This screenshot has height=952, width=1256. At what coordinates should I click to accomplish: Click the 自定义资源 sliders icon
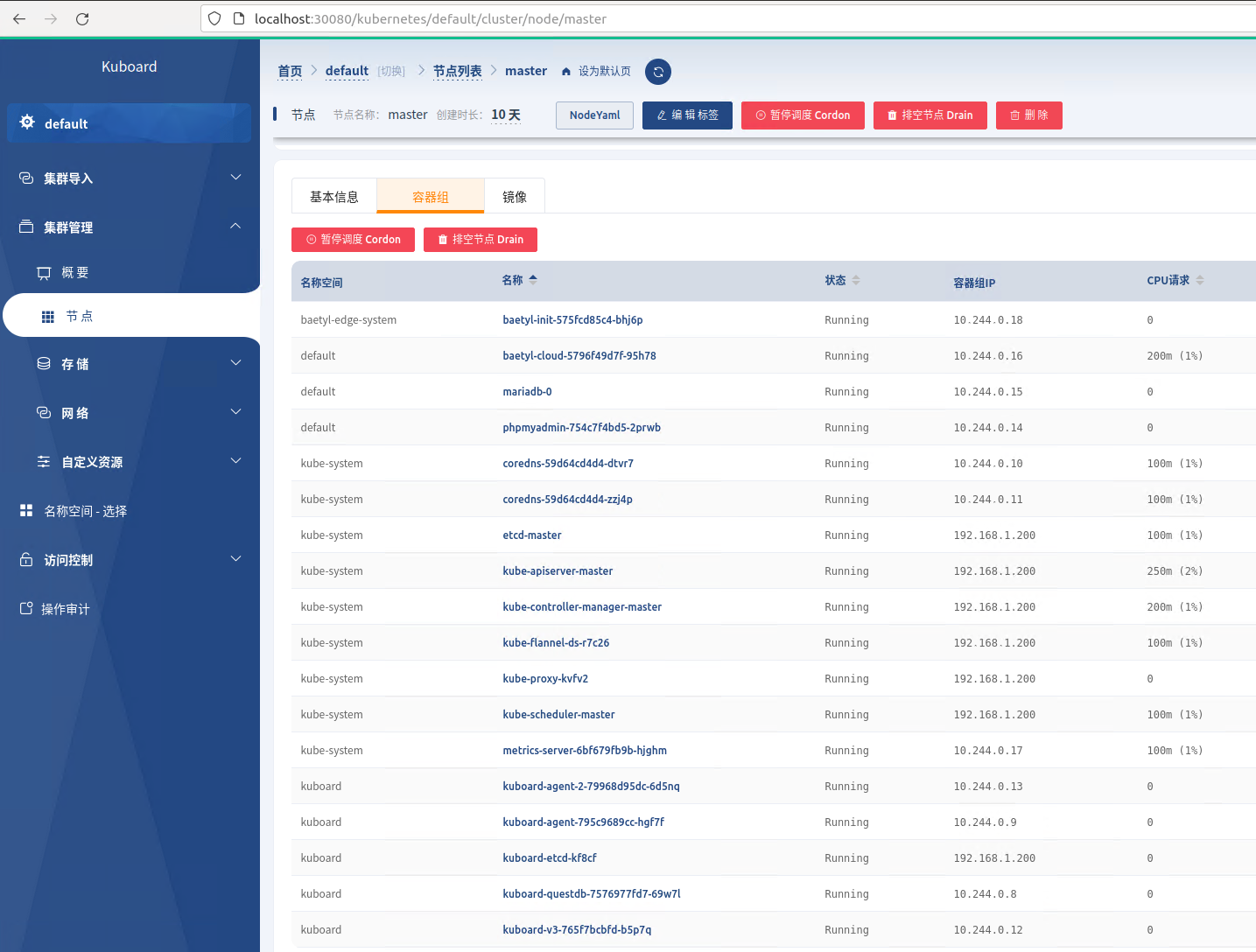click(x=44, y=461)
